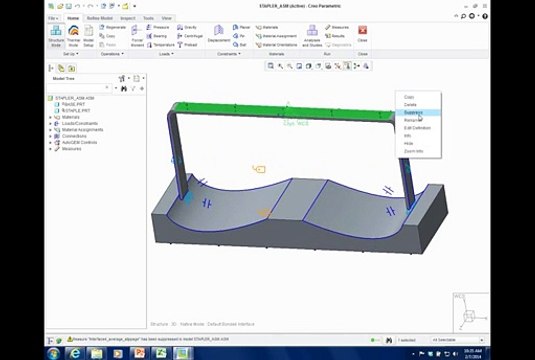The width and height of the screenshot is (535, 360).
Task: Expand the Constraints group dropdown
Action: pos(229,54)
